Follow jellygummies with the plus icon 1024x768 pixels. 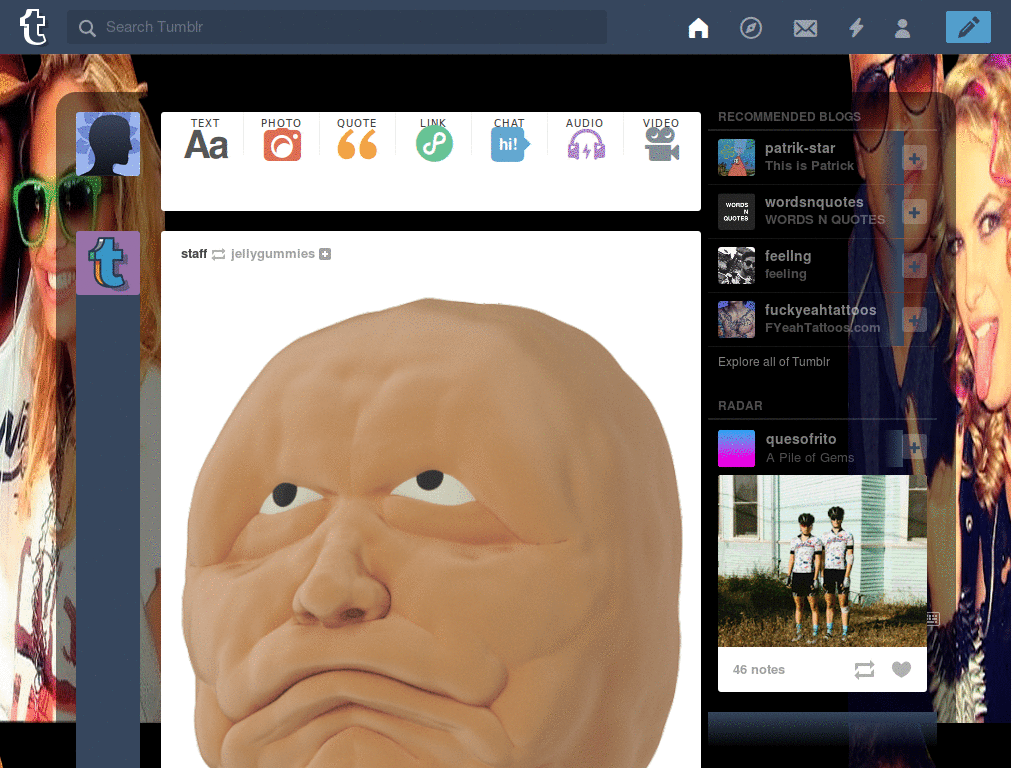point(325,254)
